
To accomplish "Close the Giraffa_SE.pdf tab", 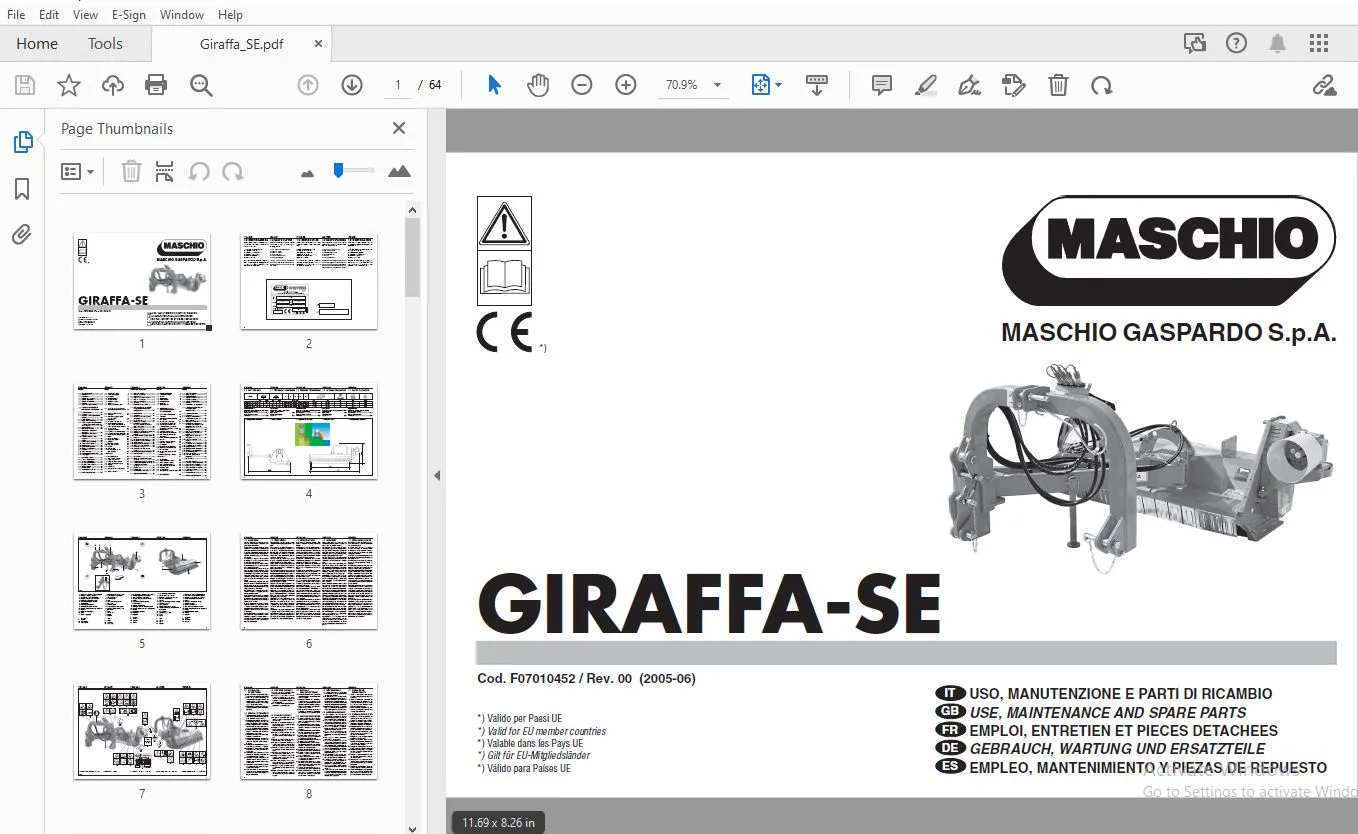I will click(318, 44).
